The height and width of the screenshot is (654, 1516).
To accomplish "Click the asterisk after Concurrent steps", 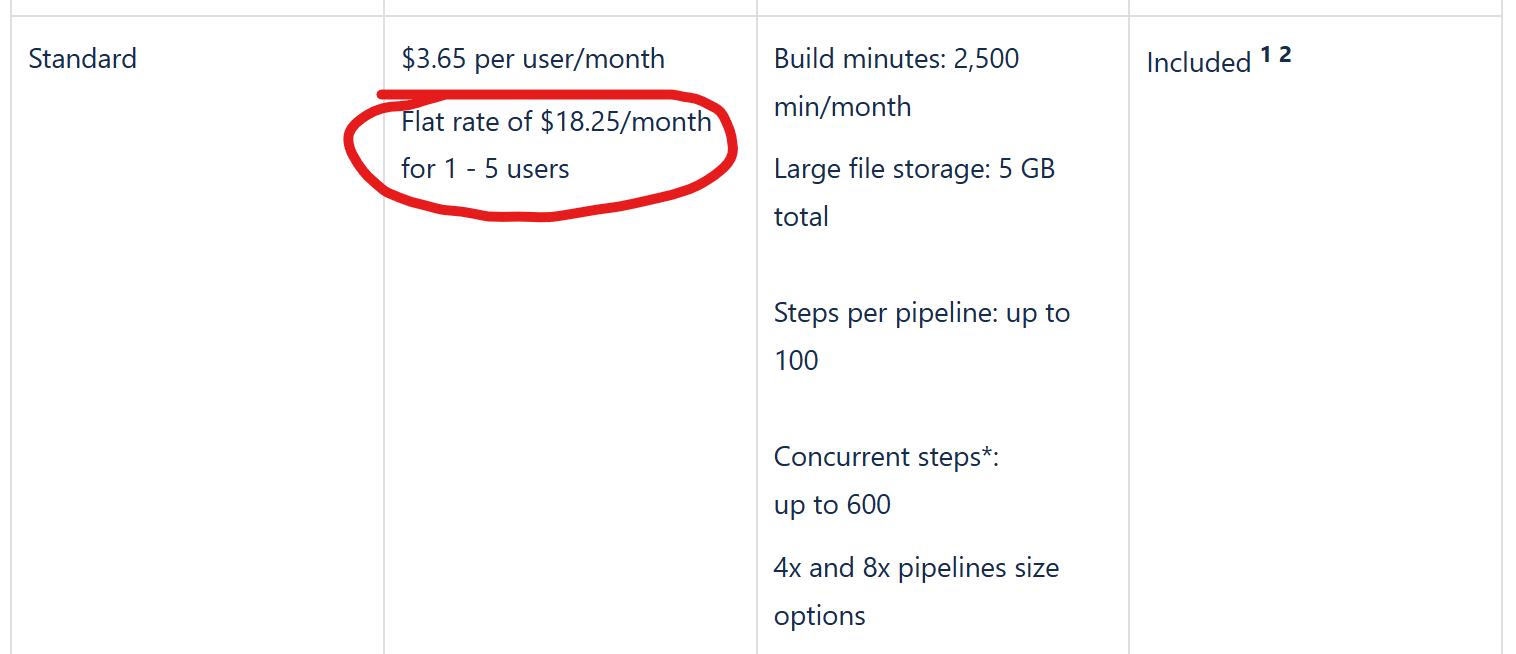I will pos(988,455).
